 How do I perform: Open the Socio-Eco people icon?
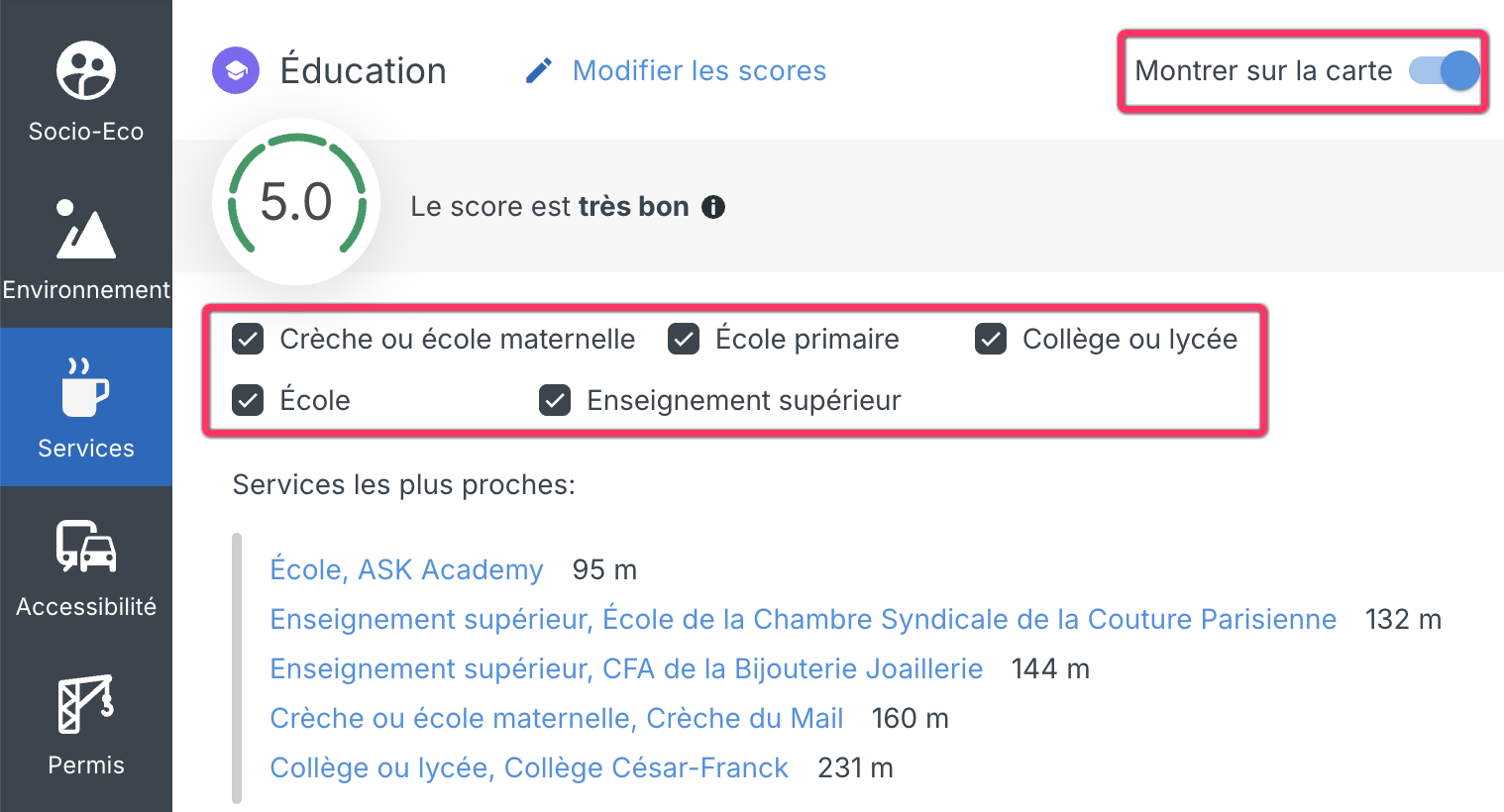point(86,70)
